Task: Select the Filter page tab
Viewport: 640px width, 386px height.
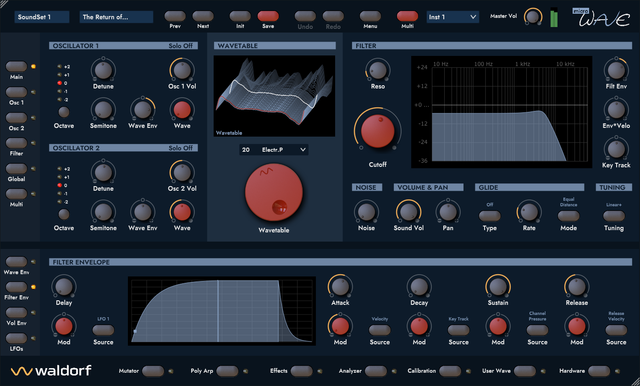Action: click(x=16, y=143)
